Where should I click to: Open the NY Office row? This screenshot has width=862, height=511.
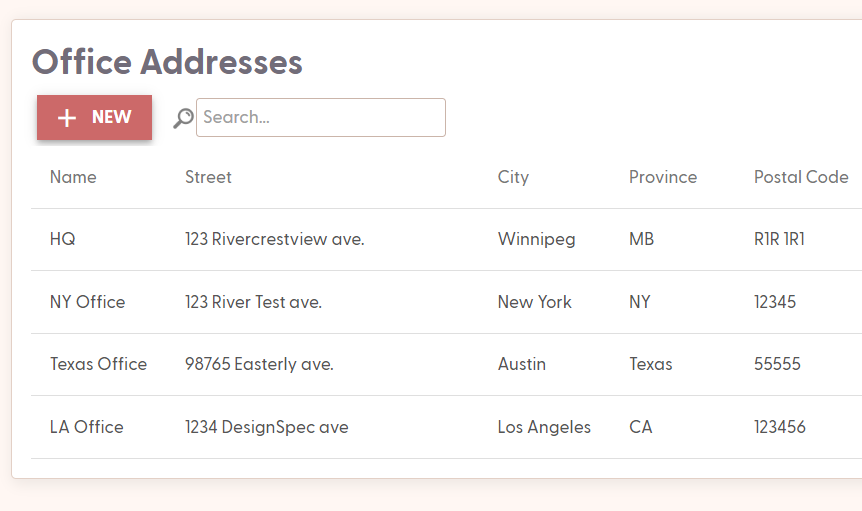coord(446,302)
